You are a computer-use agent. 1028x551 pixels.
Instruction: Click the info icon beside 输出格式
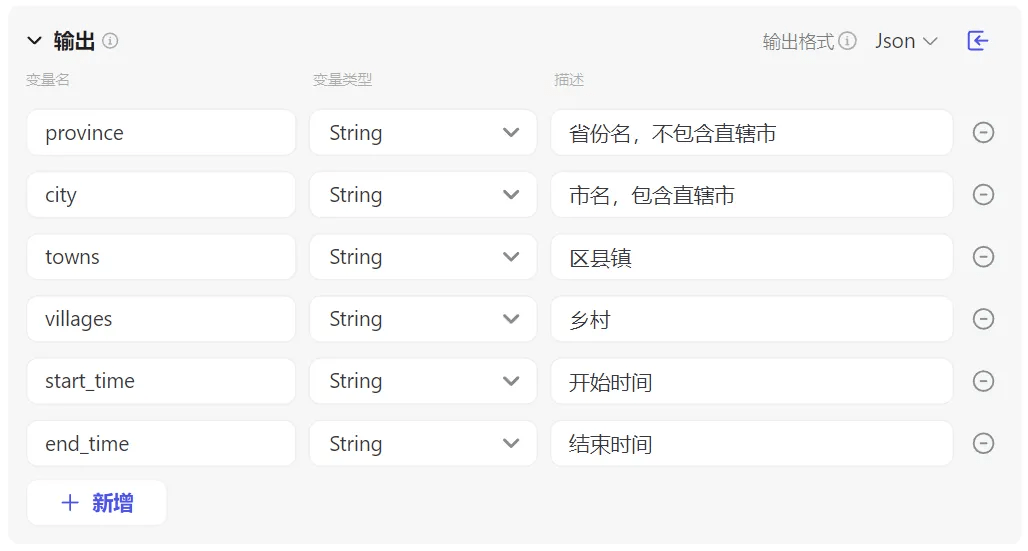(x=847, y=41)
